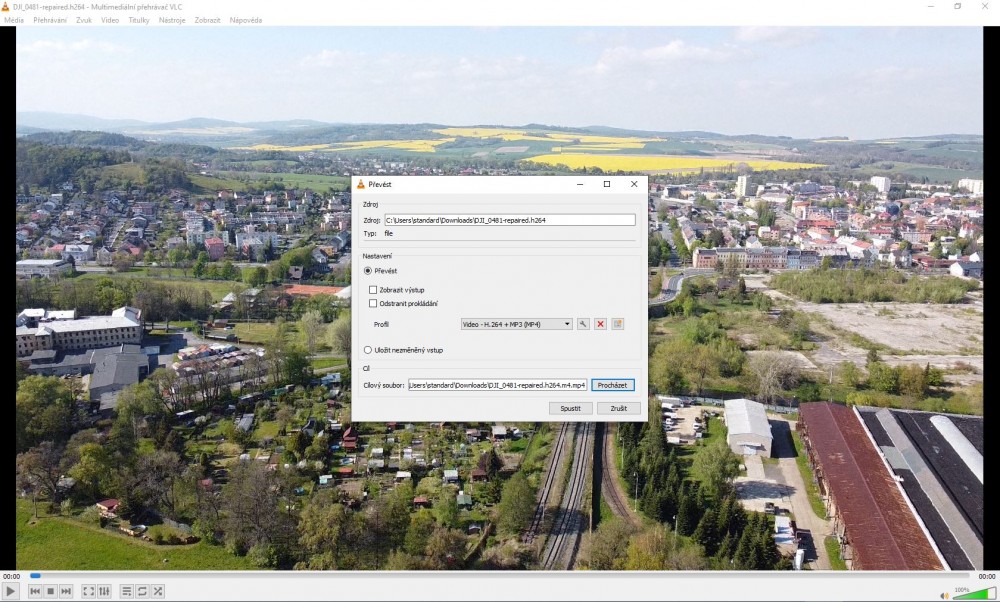1000x602 pixels.
Task: Enable shuffle random playback icon
Action: [x=158, y=591]
